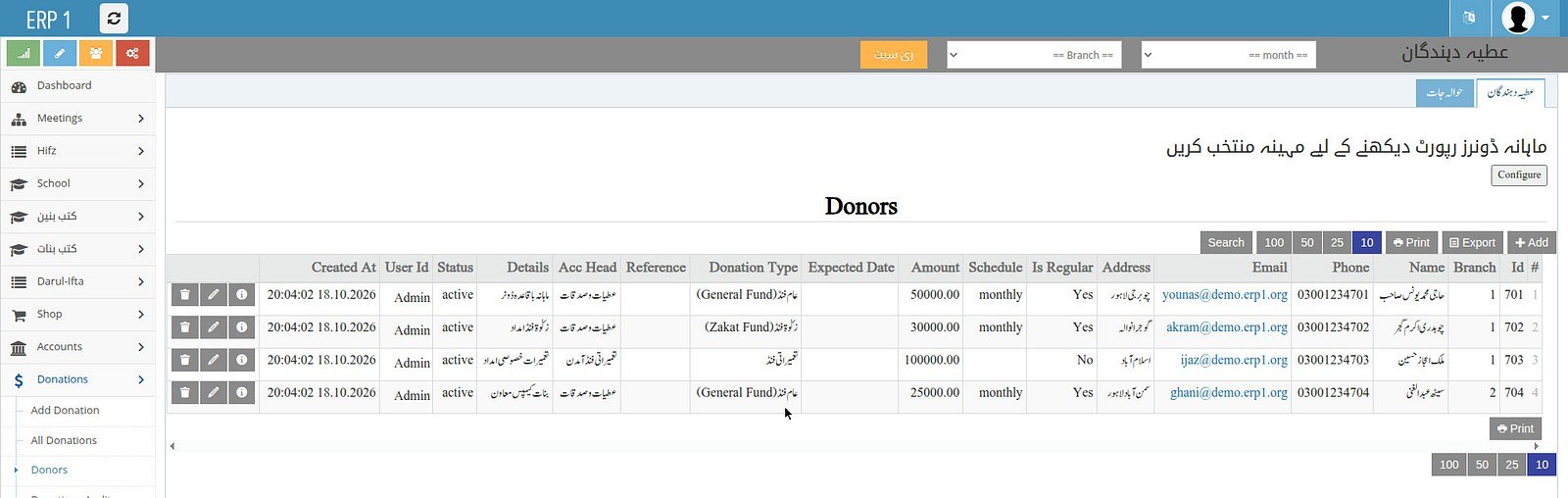
Task: Click the Configure button
Action: 1519,174
